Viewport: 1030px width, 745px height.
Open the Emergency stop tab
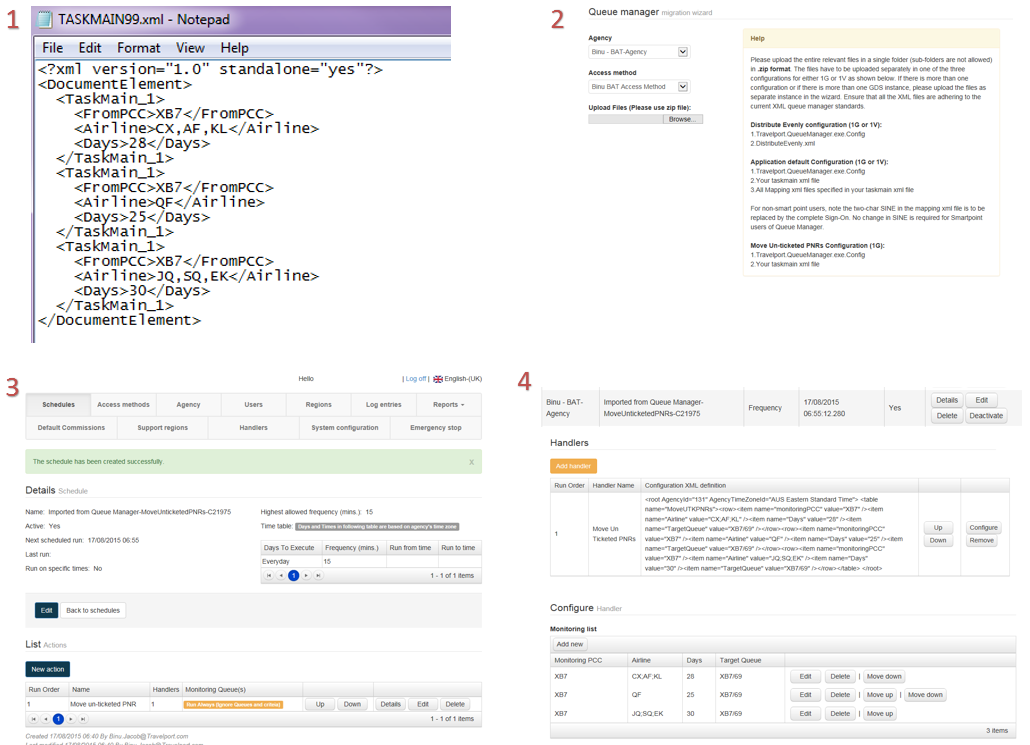pyautogui.click(x=435, y=428)
